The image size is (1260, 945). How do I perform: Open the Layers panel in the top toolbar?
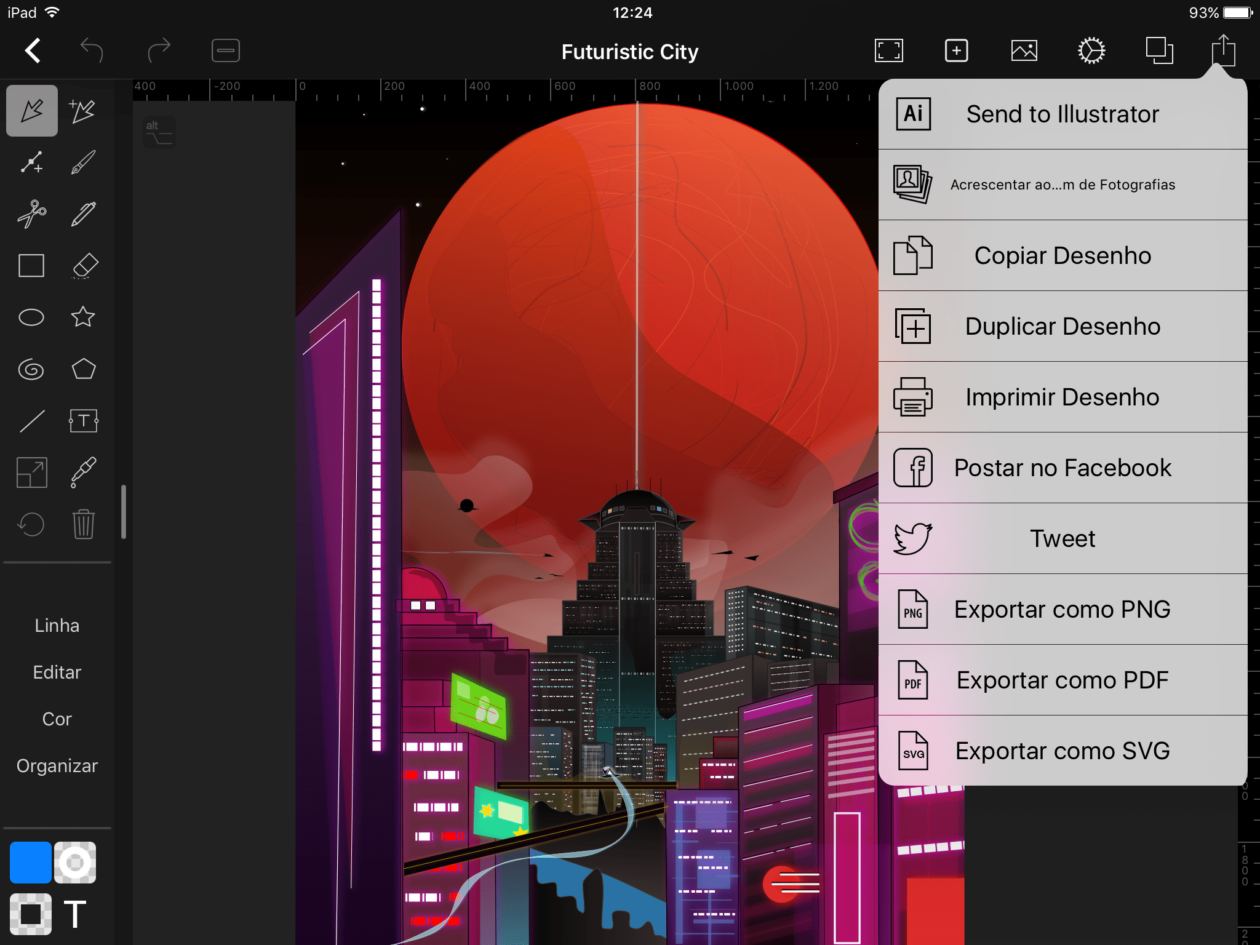coord(1159,50)
